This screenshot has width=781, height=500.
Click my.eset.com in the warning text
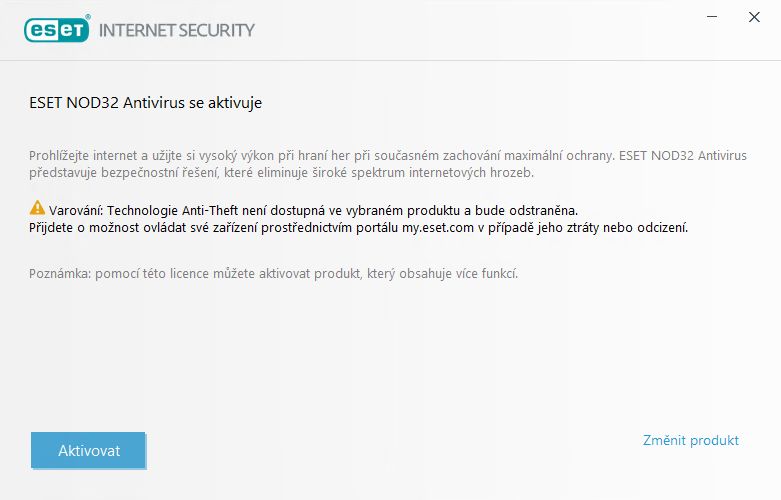[438, 228]
